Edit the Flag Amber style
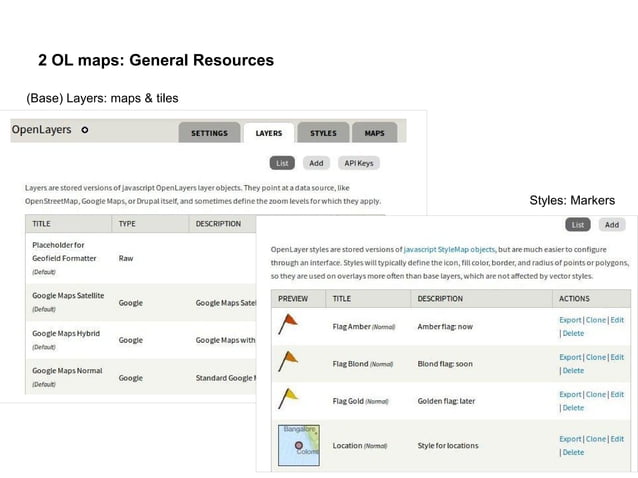 click(617, 320)
